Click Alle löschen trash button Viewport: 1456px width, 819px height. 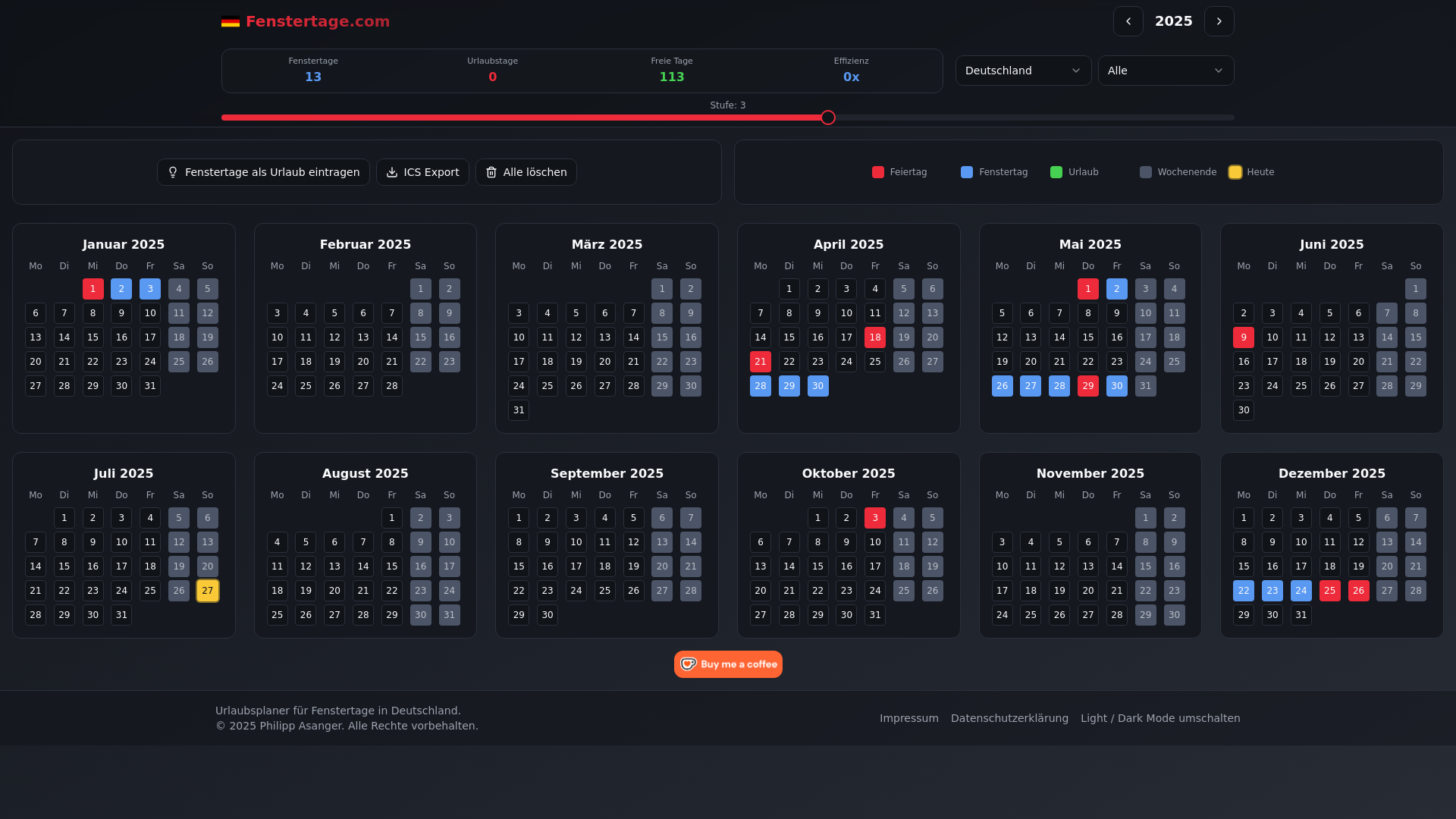pos(526,172)
